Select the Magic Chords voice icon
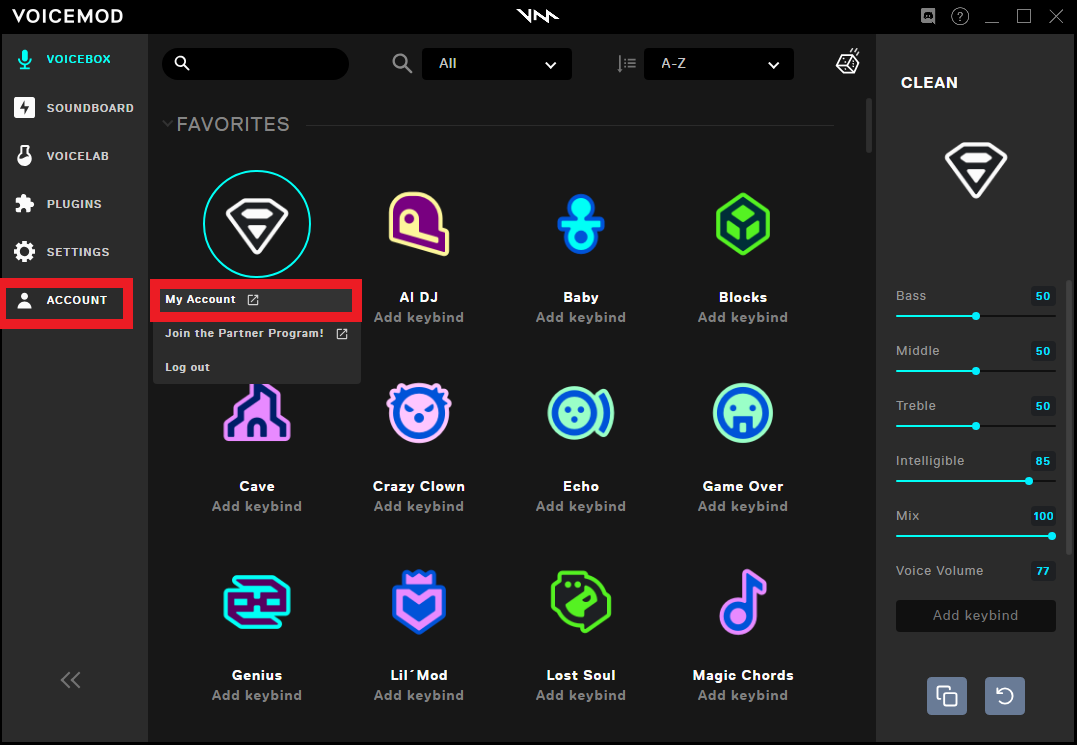This screenshot has width=1077, height=745. point(742,602)
